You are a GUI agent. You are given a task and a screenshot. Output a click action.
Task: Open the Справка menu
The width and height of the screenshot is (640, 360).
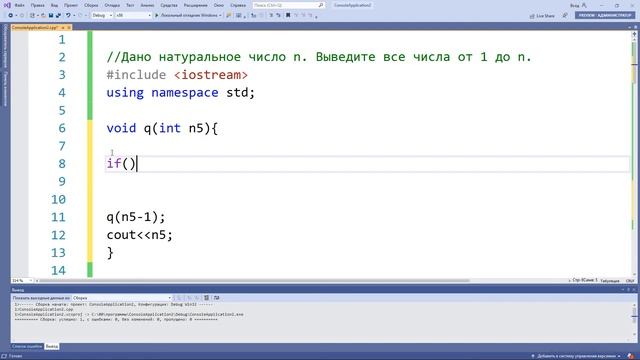tap(238, 5)
